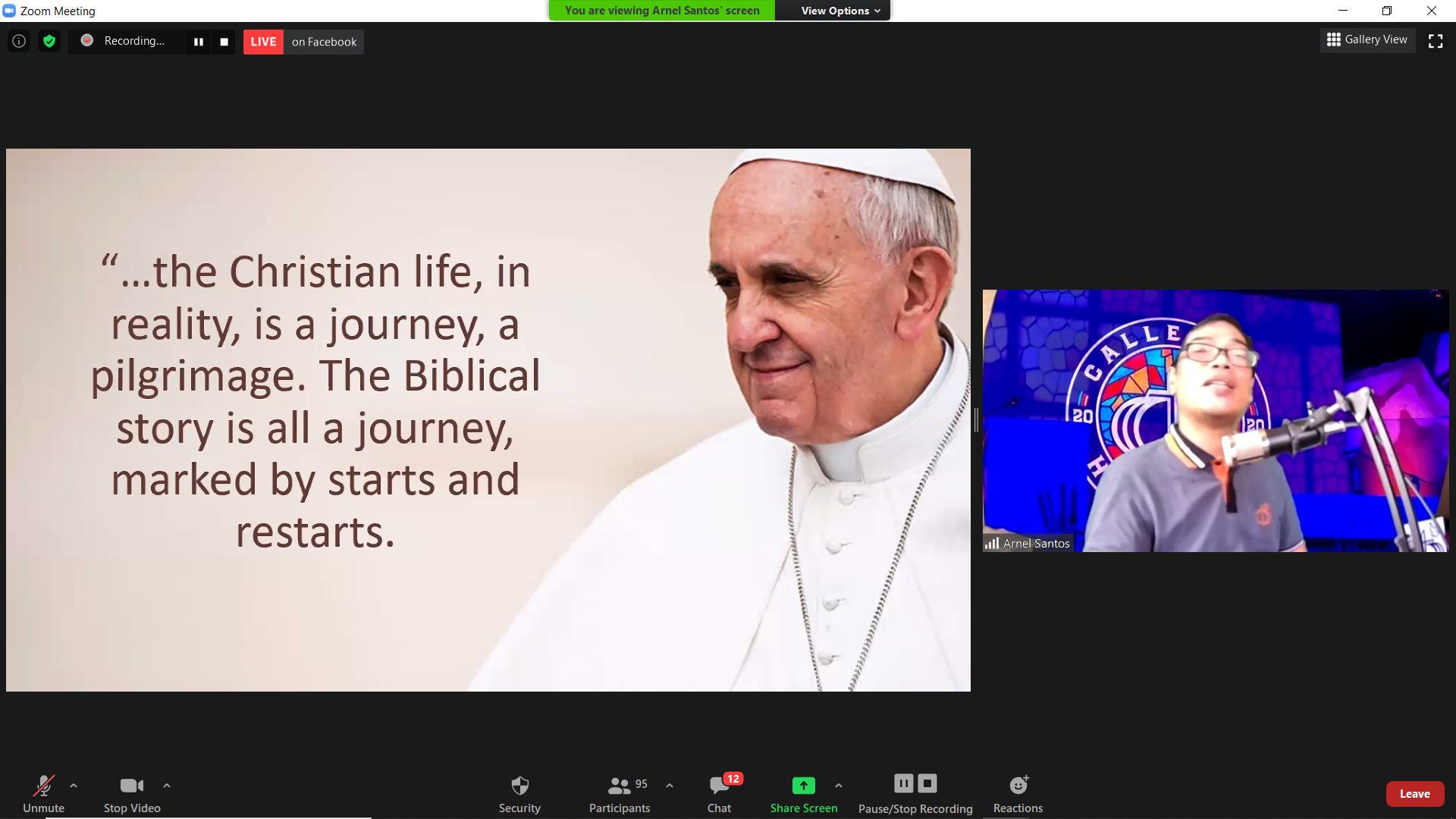The height and width of the screenshot is (819, 1456).
Task: Expand participants options arrow
Action: pyautogui.click(x=670, y=786)
